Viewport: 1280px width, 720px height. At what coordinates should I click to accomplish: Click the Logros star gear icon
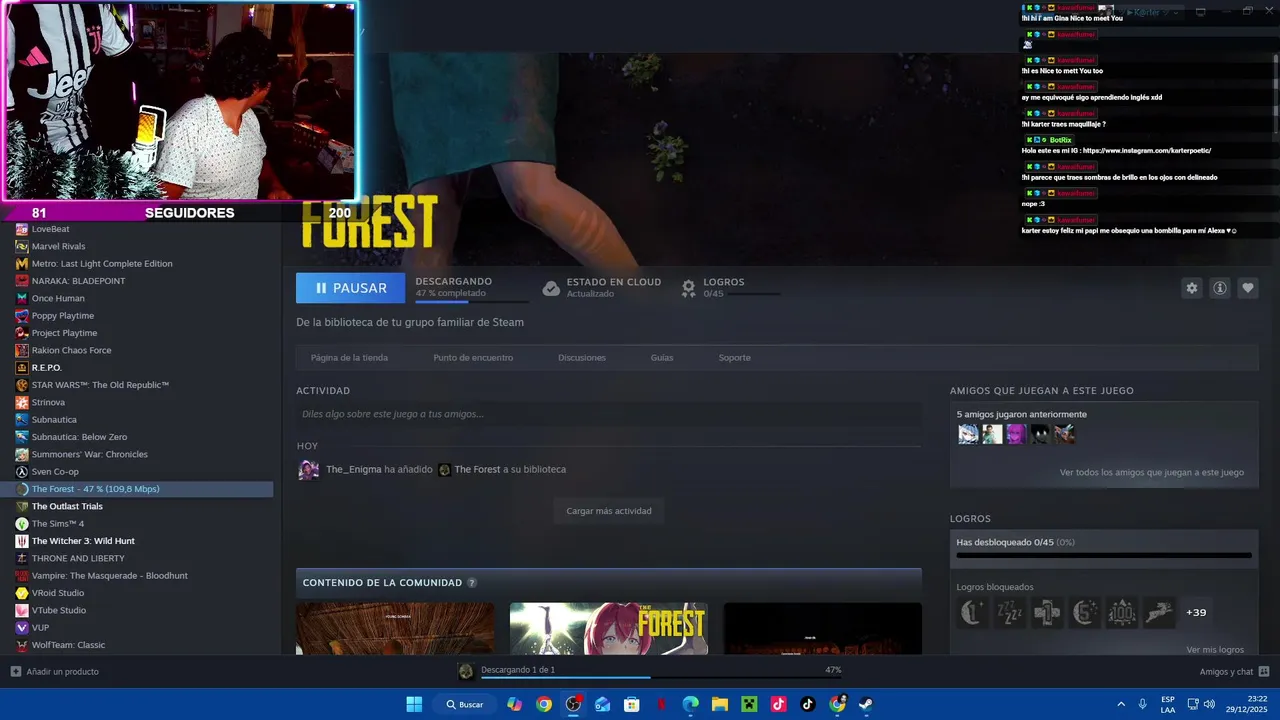pyautogui.click(x=688, y=288)
